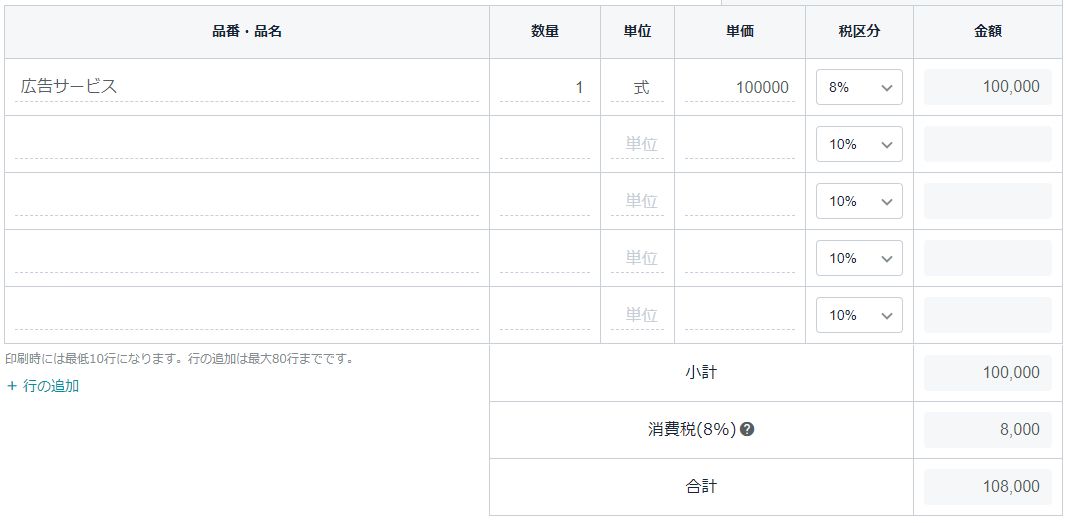Click the 小計 subtotal amount box

coord(987,373)
